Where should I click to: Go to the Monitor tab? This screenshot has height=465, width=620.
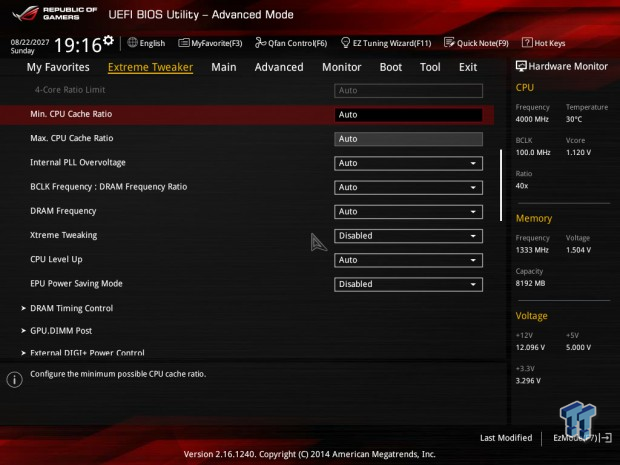pos(342,67)
